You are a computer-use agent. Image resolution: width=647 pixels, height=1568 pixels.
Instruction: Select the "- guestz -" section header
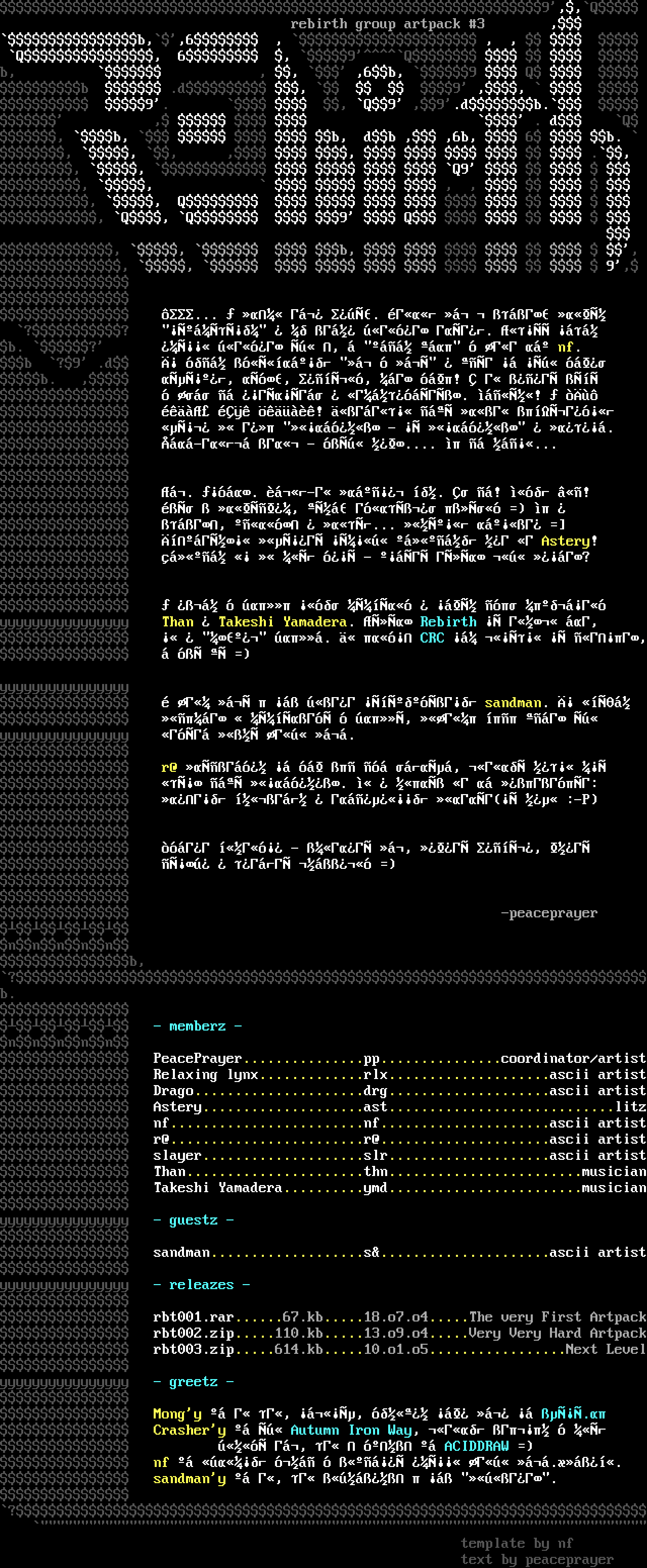193,1220
